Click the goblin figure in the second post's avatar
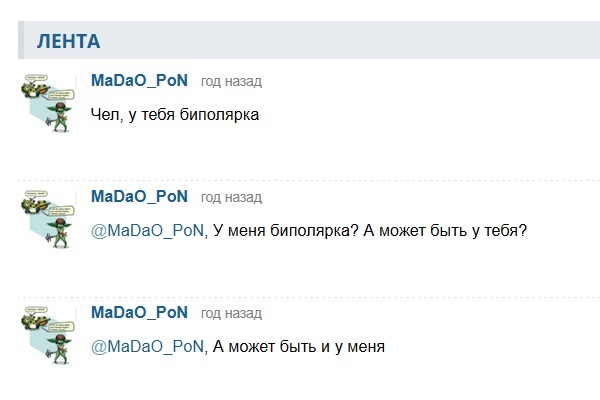600x400 pixels. tap(60, 233)
